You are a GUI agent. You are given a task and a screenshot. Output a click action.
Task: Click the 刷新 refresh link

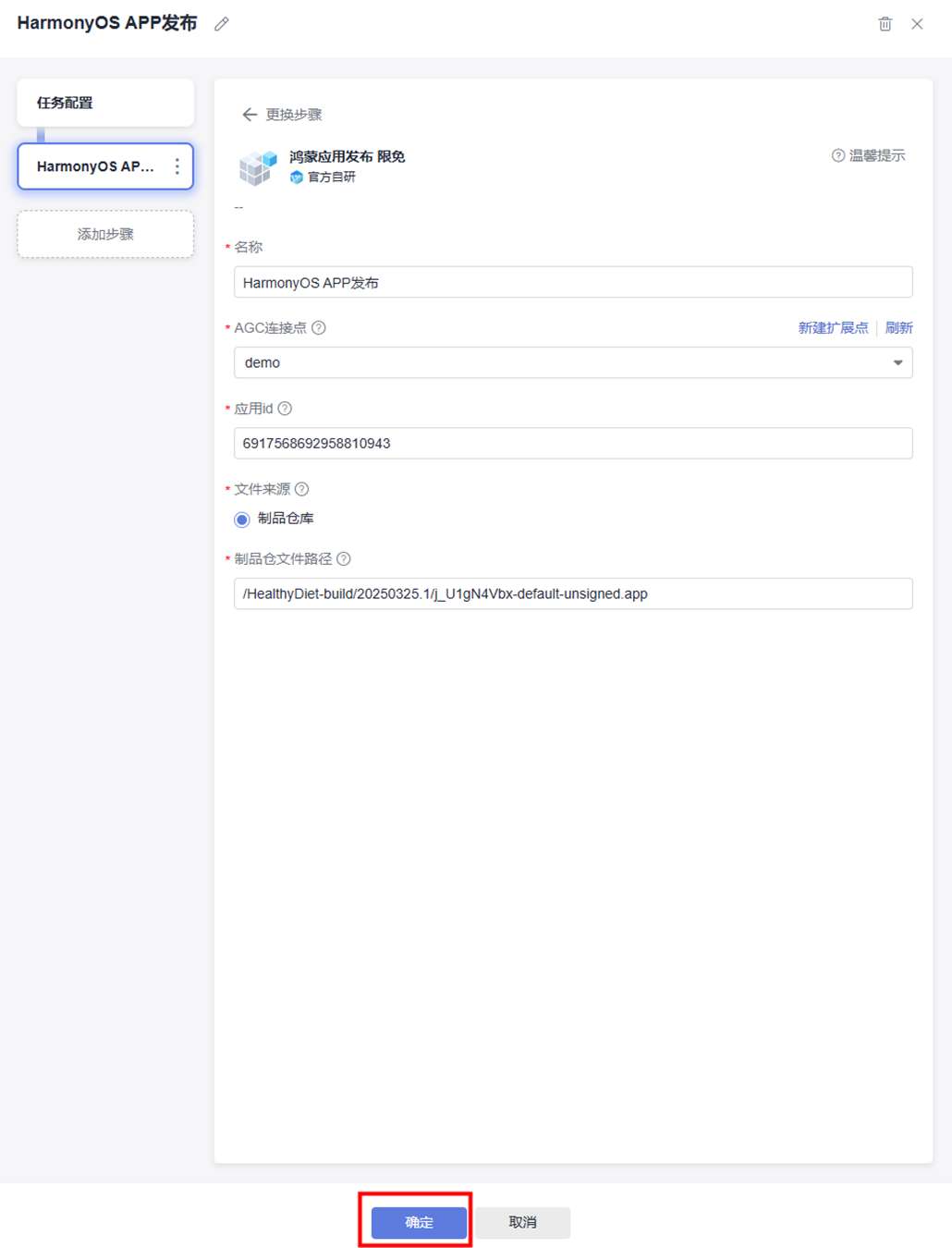click(x=898, y=328)
